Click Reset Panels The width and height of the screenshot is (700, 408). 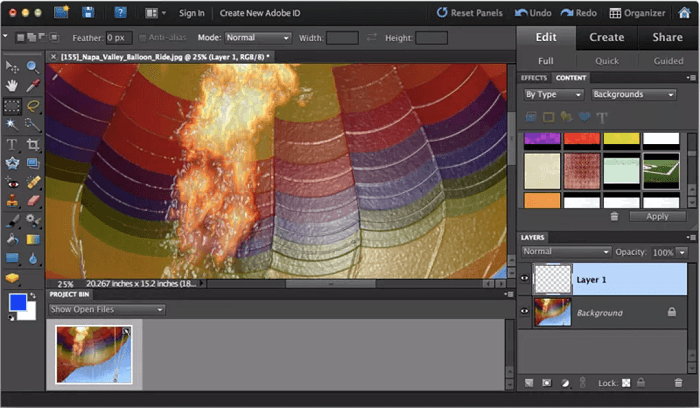click(x=470, y=12)
